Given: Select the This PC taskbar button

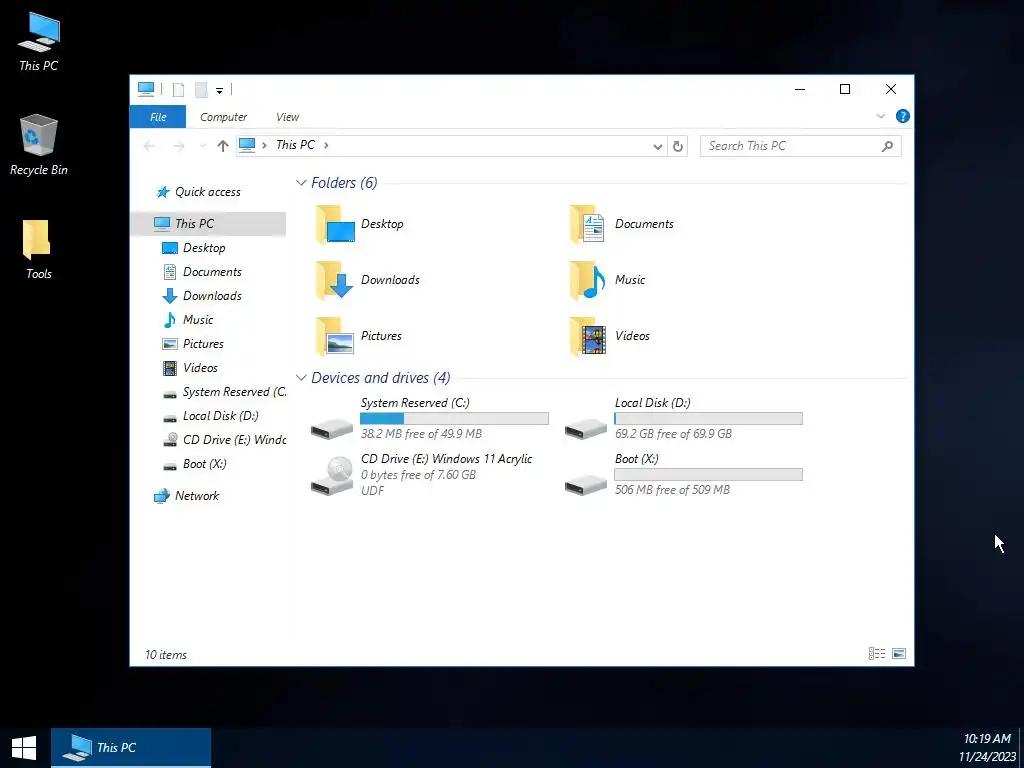Looking at the screenshot, I should pyautogui.click(x=131, y=748).
